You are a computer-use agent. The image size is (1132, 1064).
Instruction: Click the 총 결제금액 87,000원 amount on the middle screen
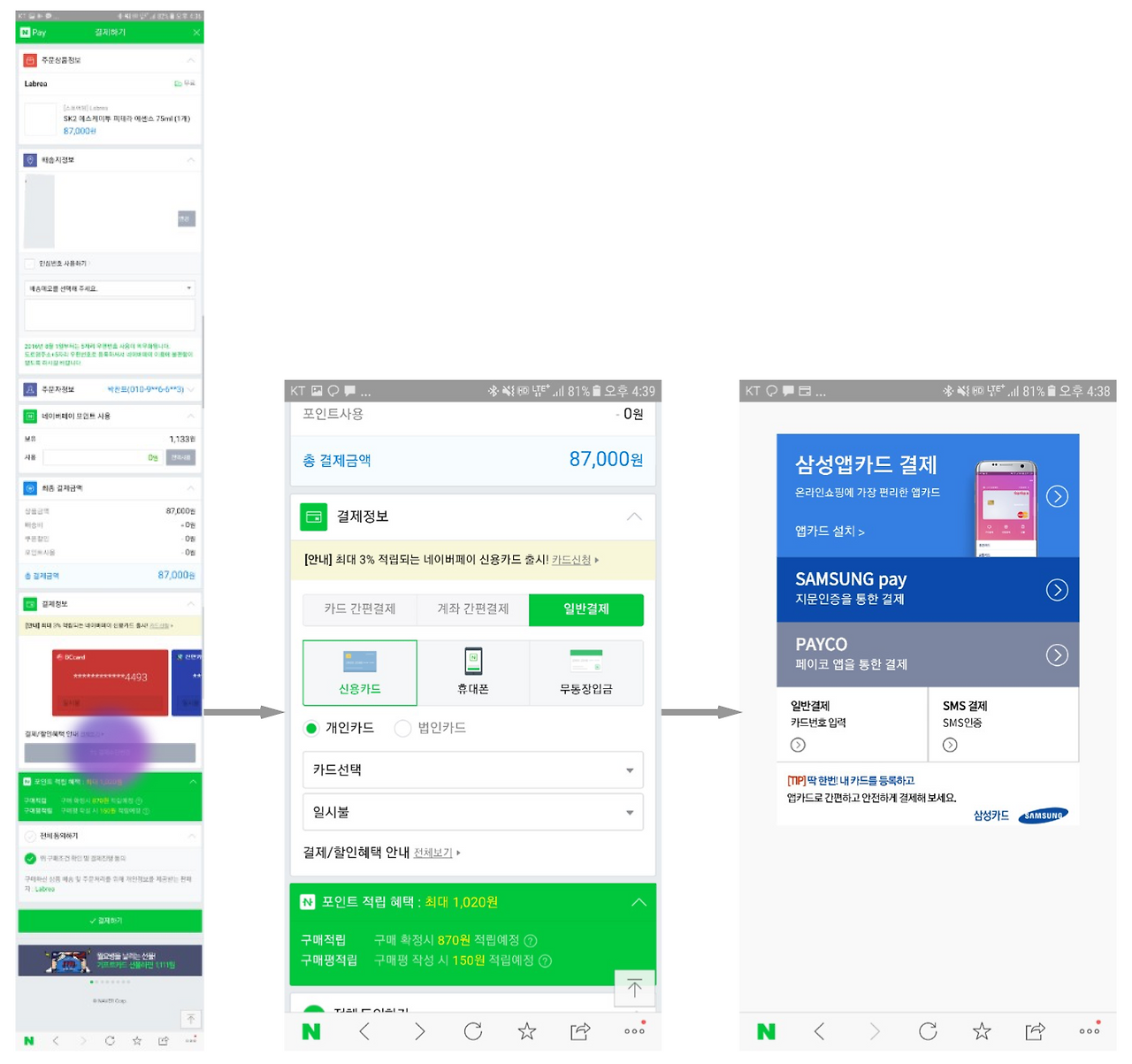pos(606,460)
